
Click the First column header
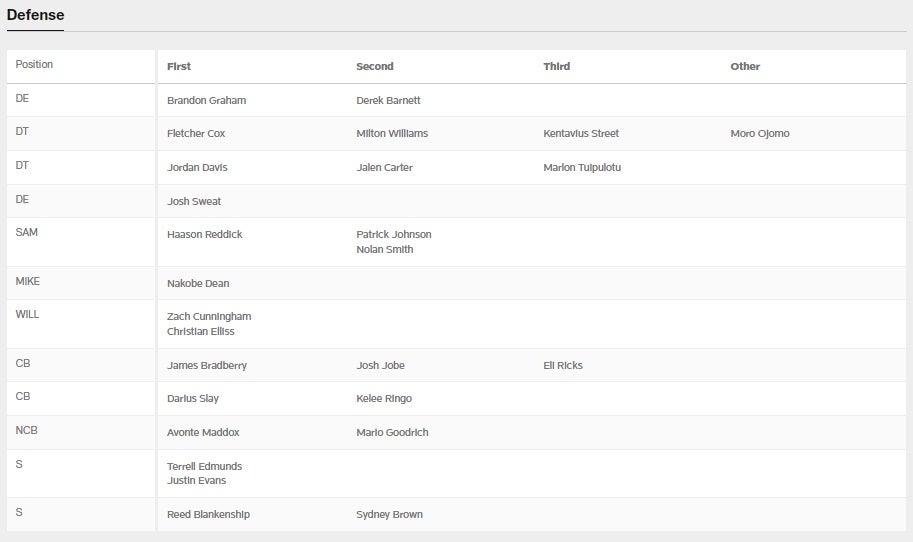[x=179, y=67]
